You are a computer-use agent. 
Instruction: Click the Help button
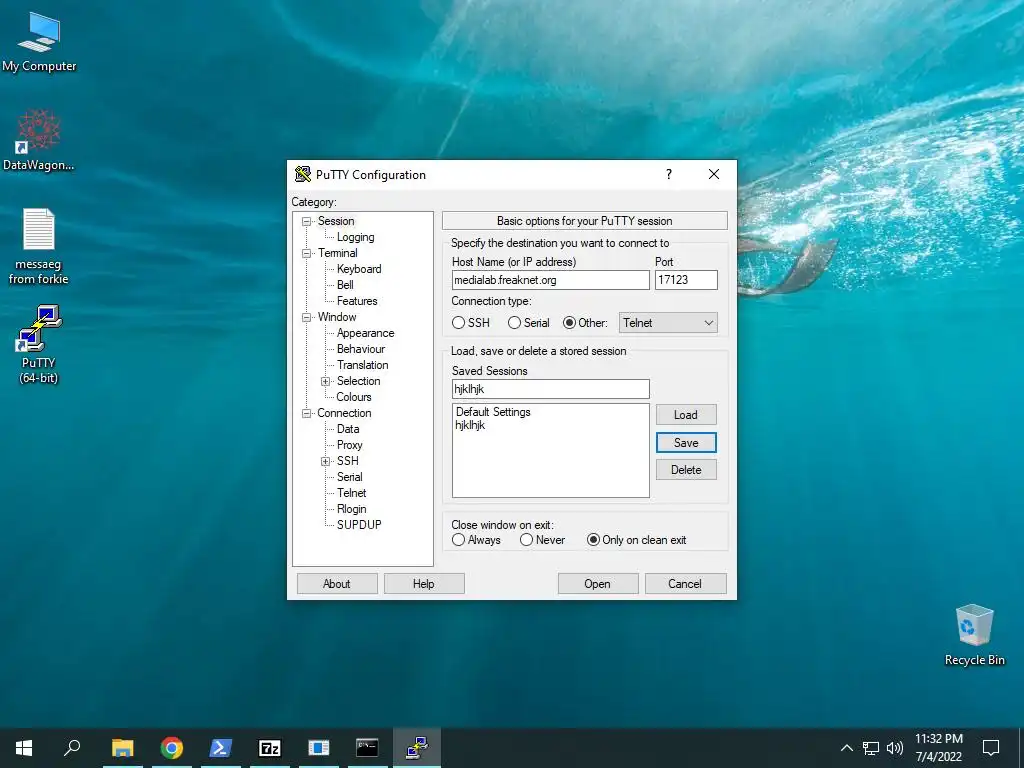pyautogui.click(x=424, y=584)
